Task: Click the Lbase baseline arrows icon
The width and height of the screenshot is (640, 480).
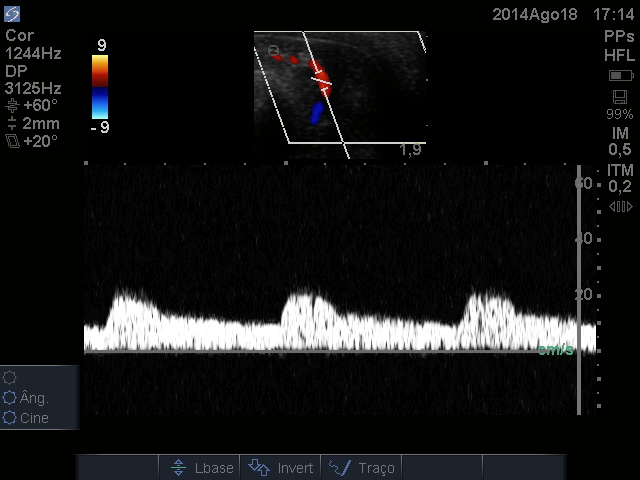Action: [x=178, y=468]
